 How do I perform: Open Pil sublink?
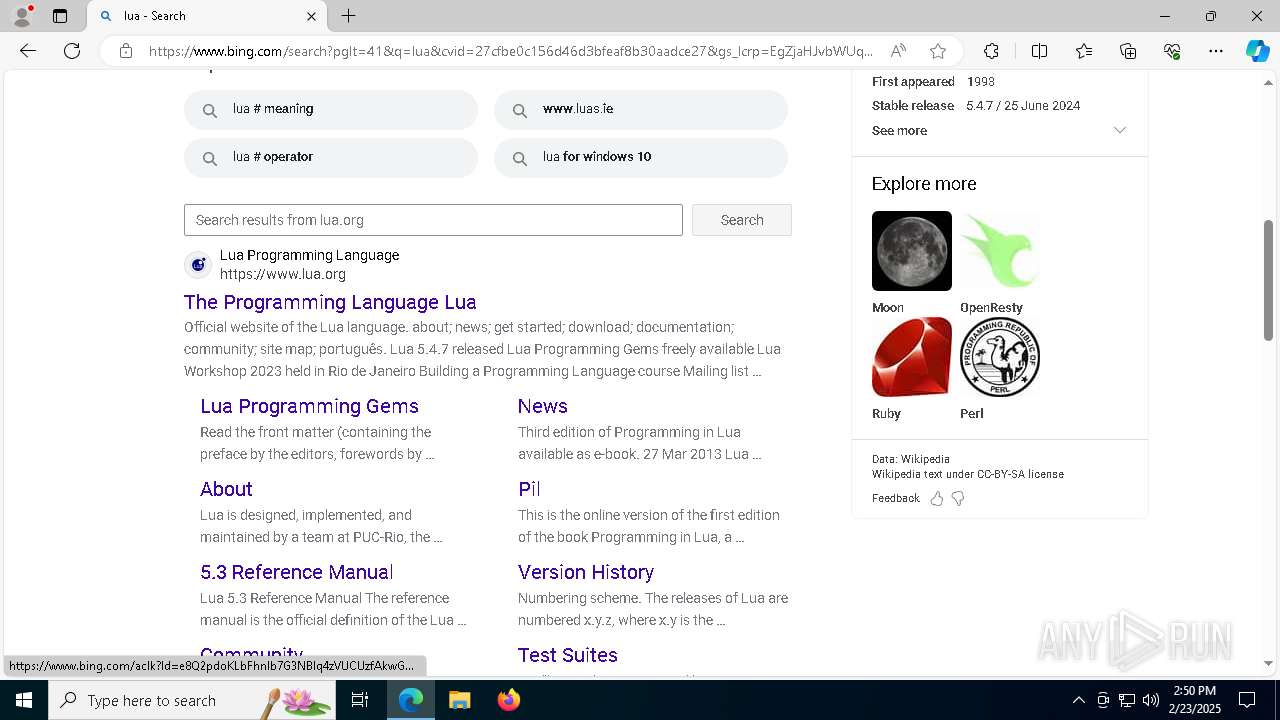click(529, 489)
